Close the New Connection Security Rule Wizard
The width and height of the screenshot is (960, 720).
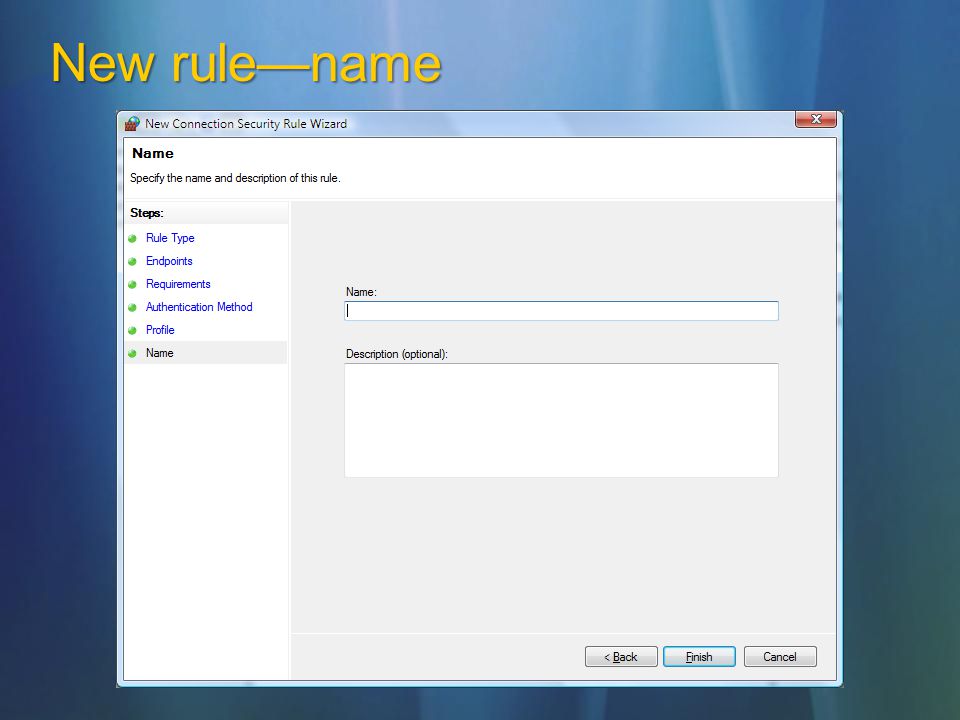coord(816,119)
